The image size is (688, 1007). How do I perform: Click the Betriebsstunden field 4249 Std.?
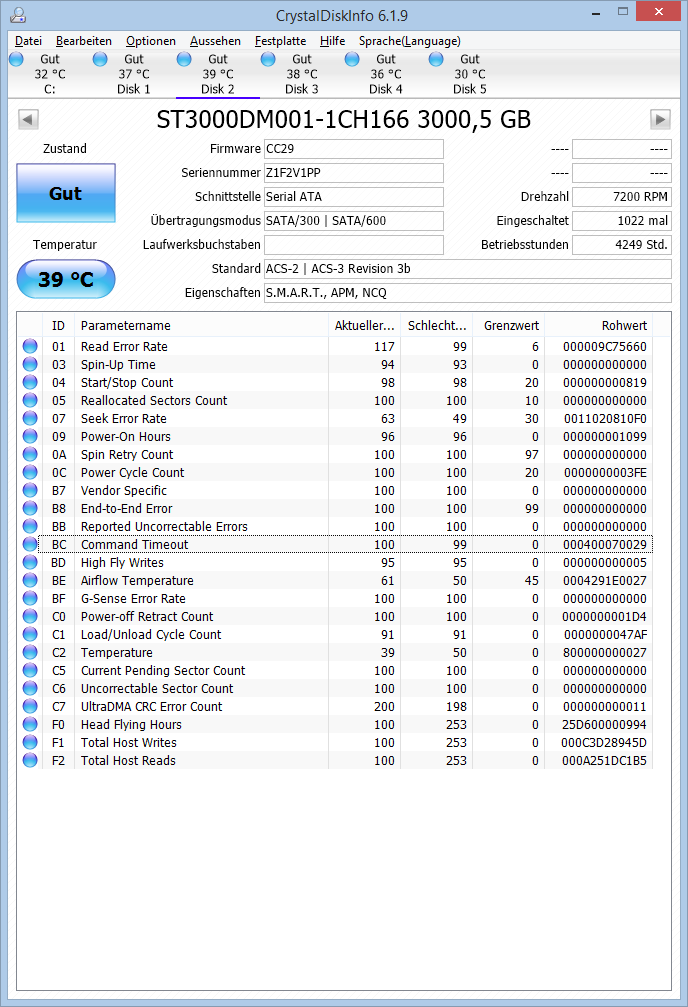pyautogui.click(x=622, y=245)
